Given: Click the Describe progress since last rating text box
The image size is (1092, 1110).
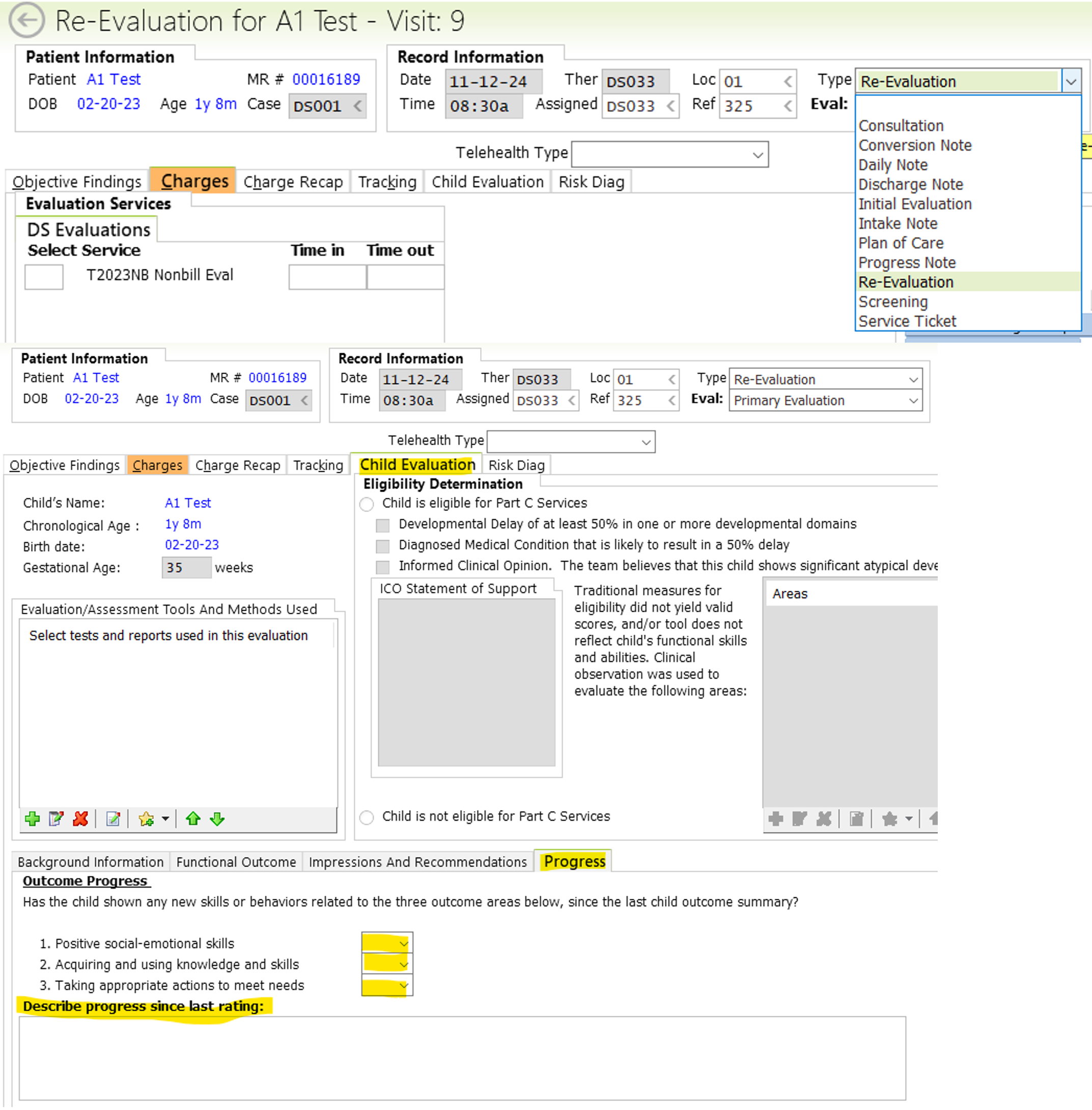Looking at the screenshot, I should (462, 1058).
